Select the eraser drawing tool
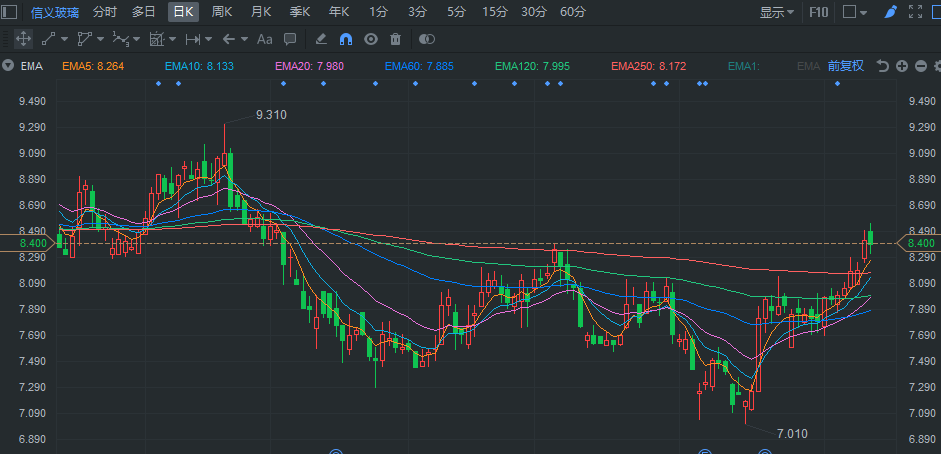The width and height of the screenshot is (941, 454). (x=321, y=39)
